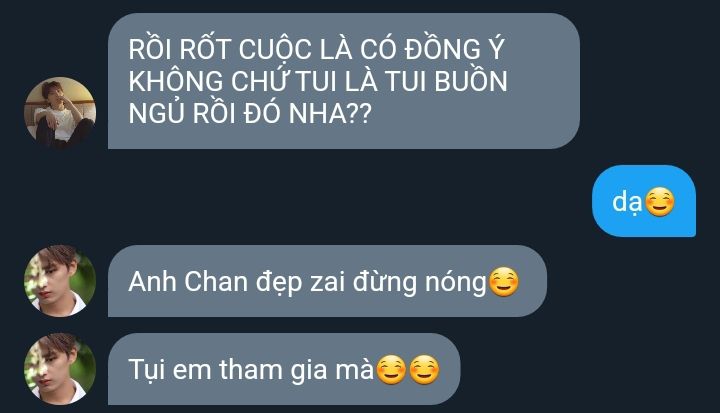Select the "Anh Chan đẹp zai đừng nóng" bubble
720x413 pixels.
click(x=327, y=281)
